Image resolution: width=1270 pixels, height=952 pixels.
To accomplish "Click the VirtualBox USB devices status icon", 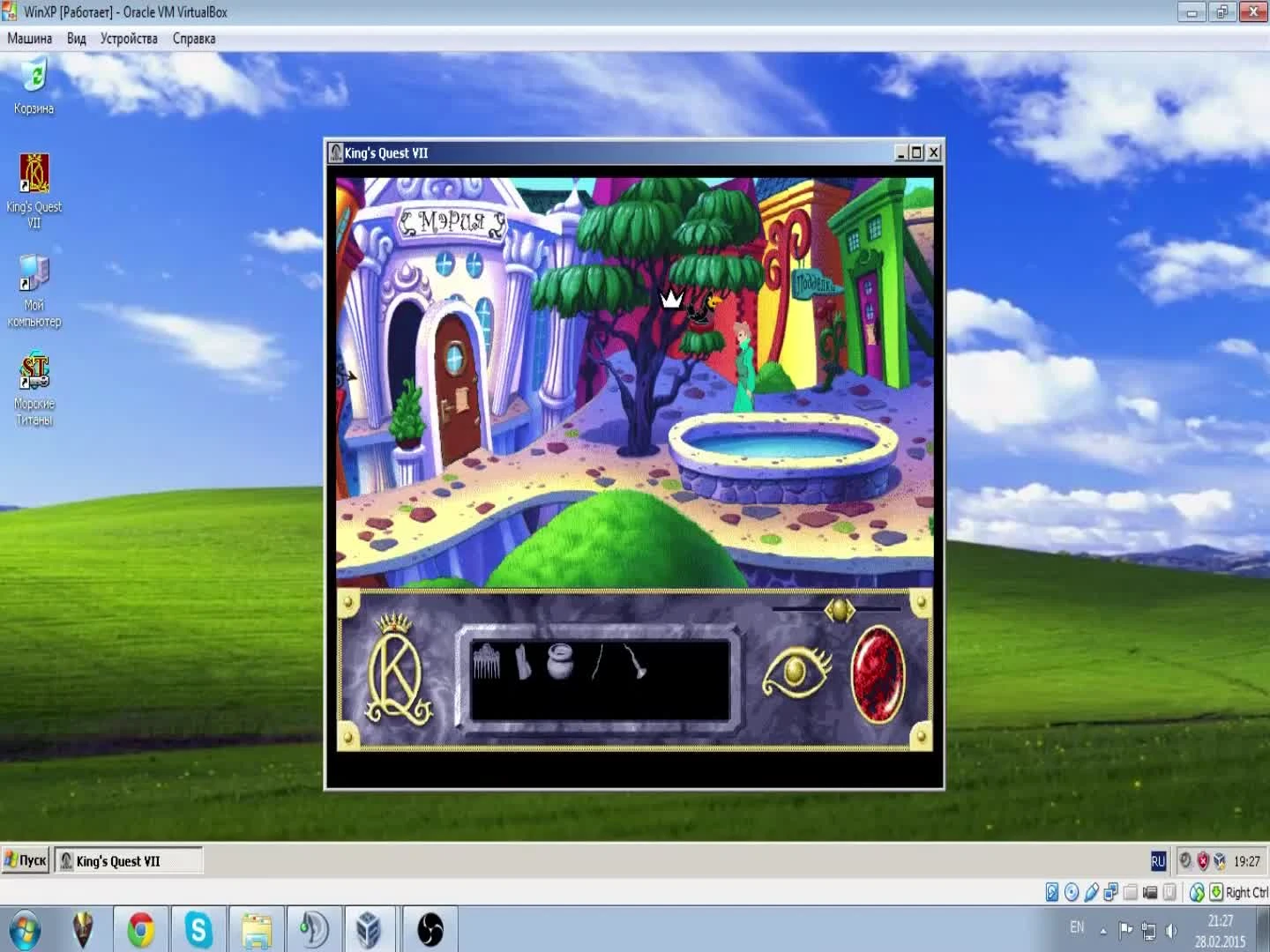I will coord(1091,892).
